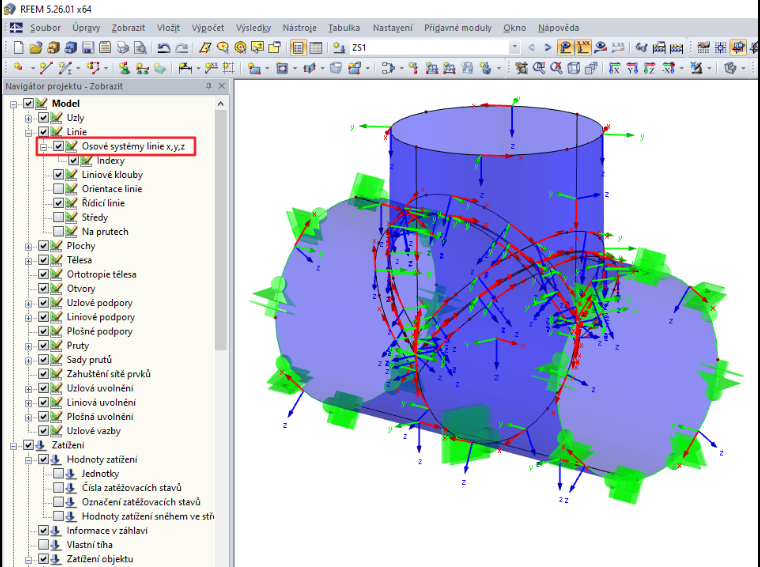Viewport: 760px width, 567px height.
Task: Collapse the Model tree node
Action: point(14,104)
